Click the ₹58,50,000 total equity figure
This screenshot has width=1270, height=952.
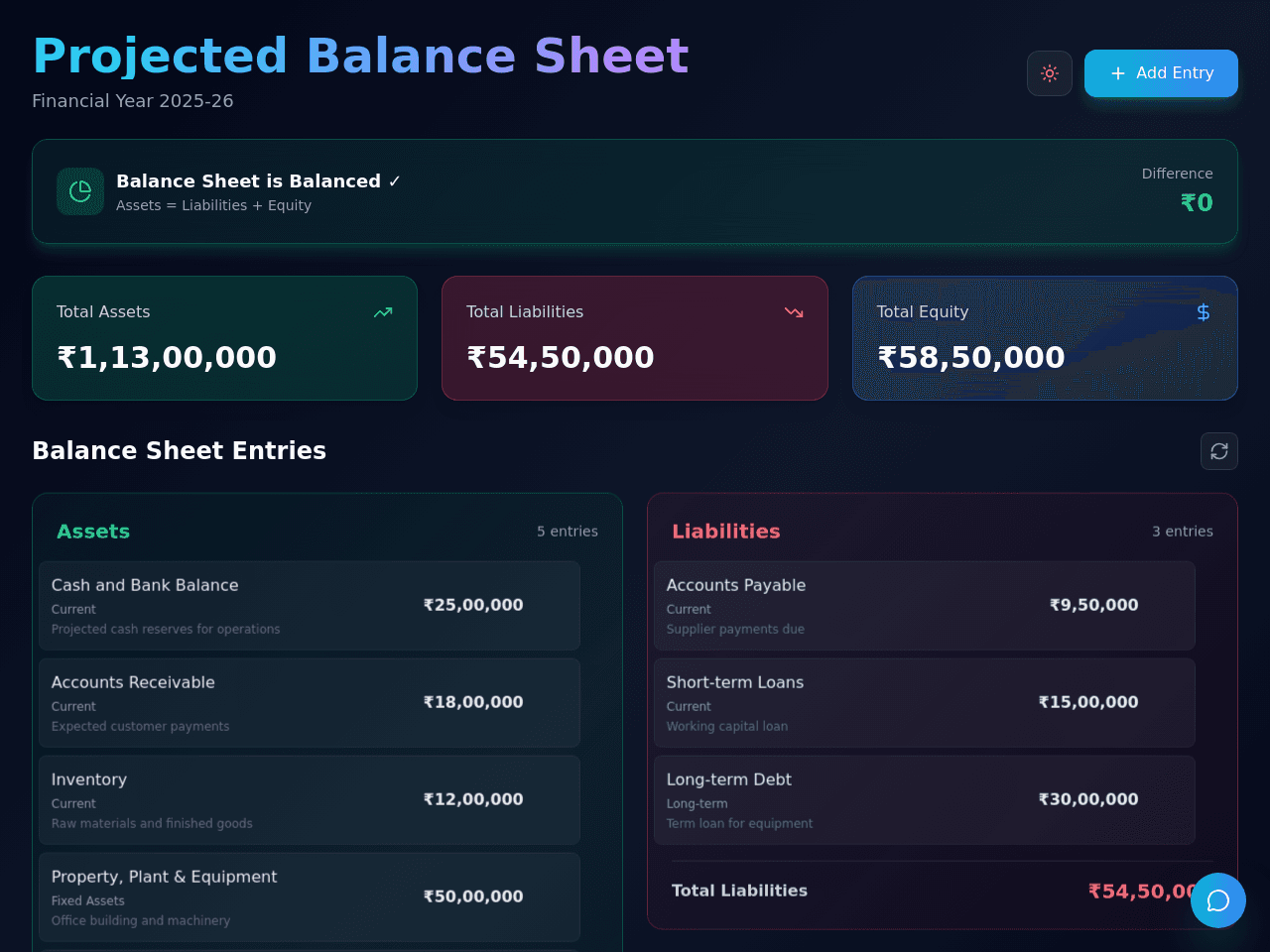[971, 357]
